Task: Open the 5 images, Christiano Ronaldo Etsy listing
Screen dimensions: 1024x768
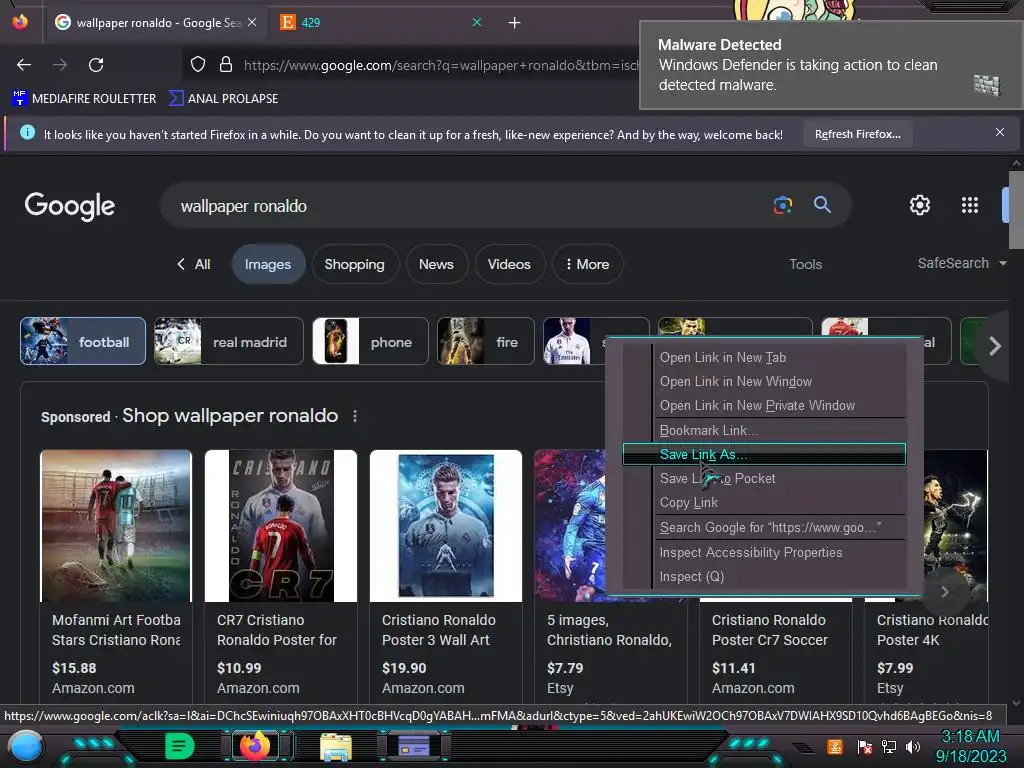Action: coord(609,630)
